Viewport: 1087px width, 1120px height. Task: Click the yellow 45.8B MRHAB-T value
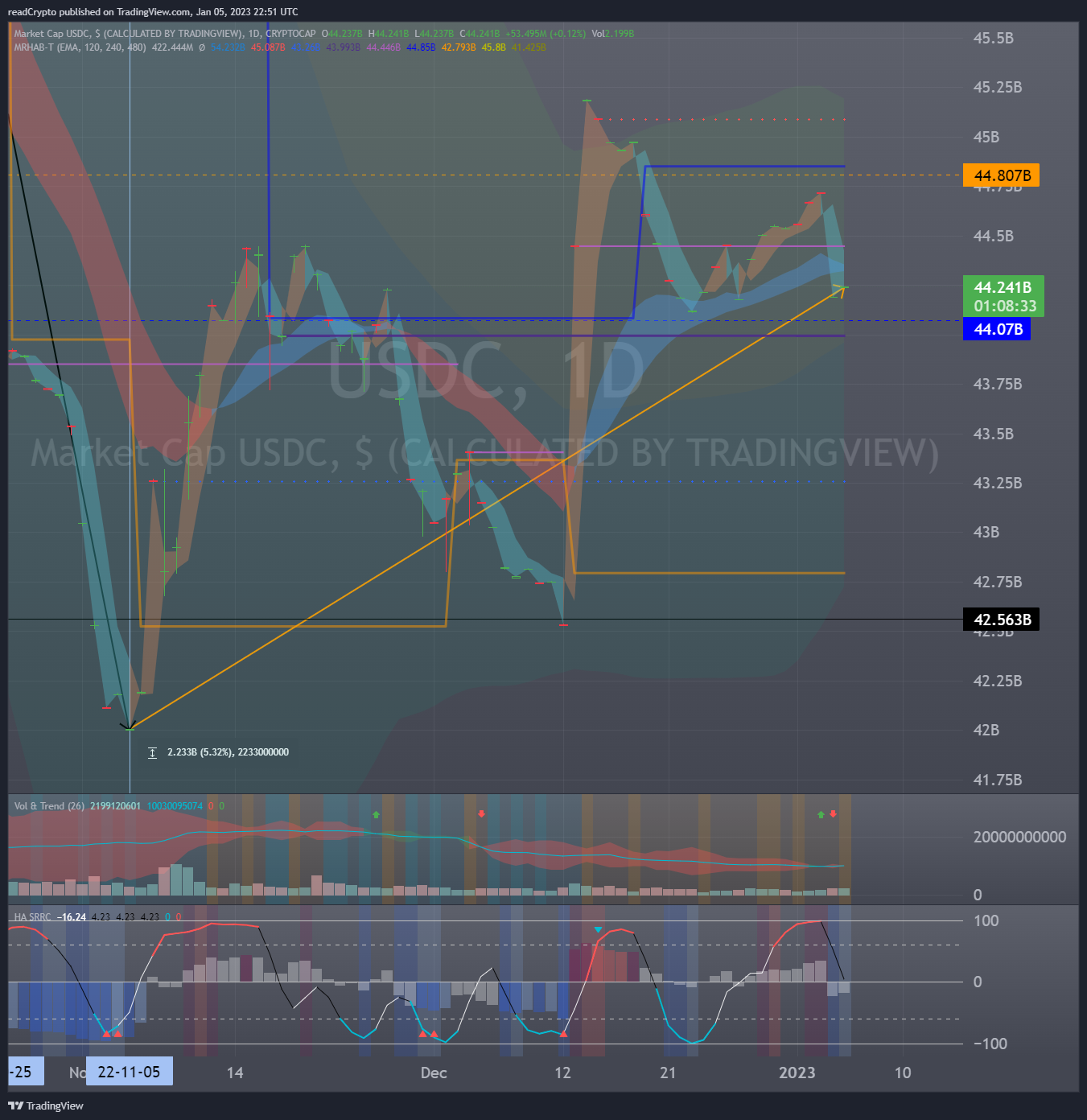click(x=494, y=47)
